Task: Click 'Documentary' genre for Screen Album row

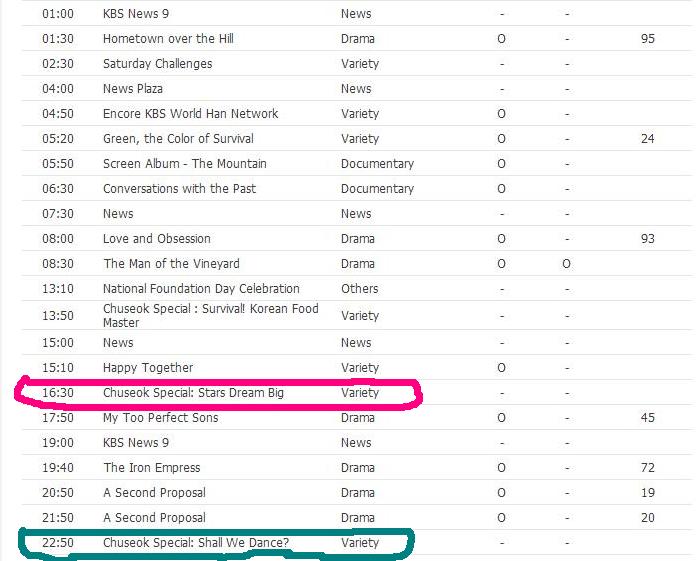Action: click(x=377, y=164)
